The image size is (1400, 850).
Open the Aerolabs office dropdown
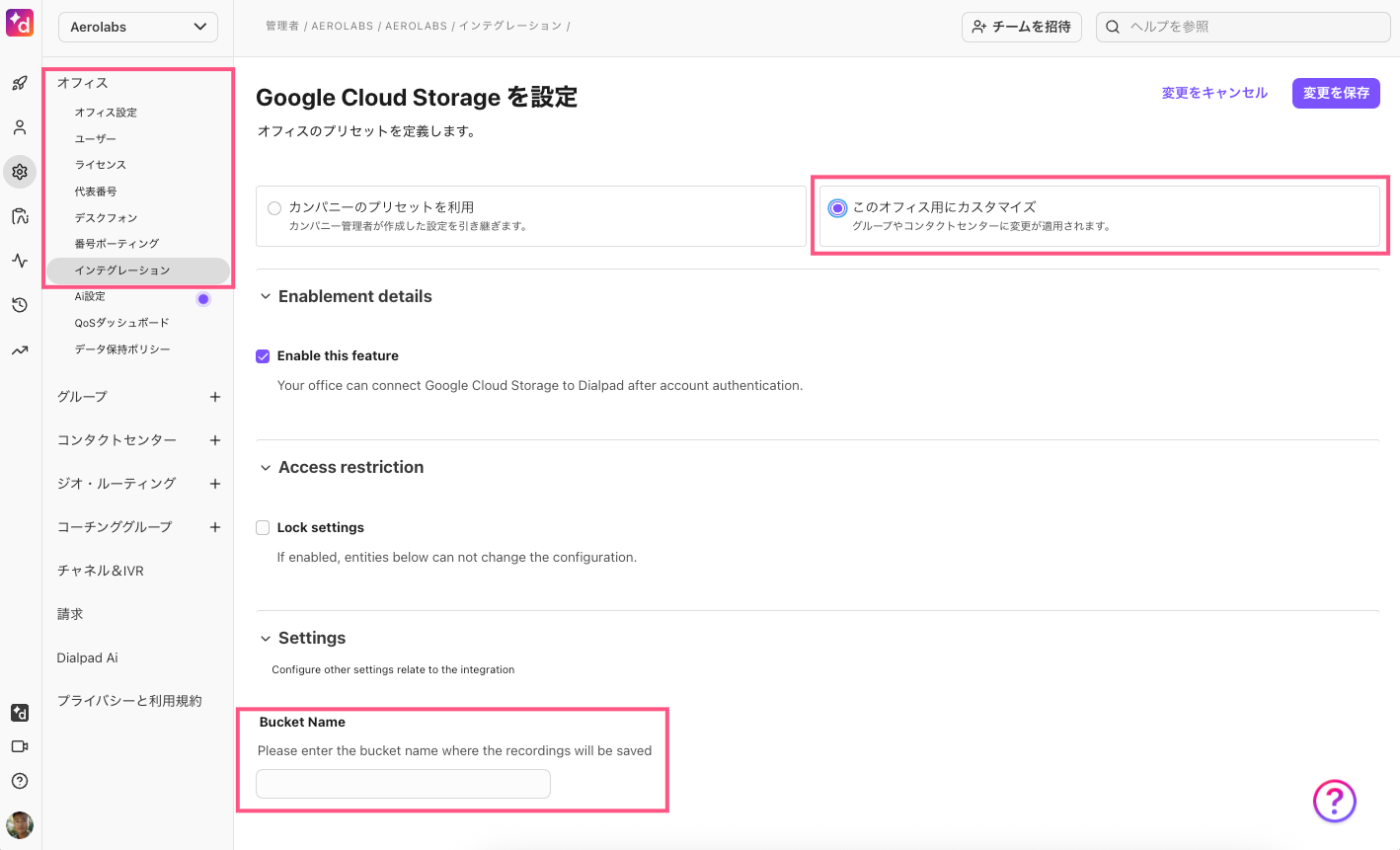pos(139,27)
